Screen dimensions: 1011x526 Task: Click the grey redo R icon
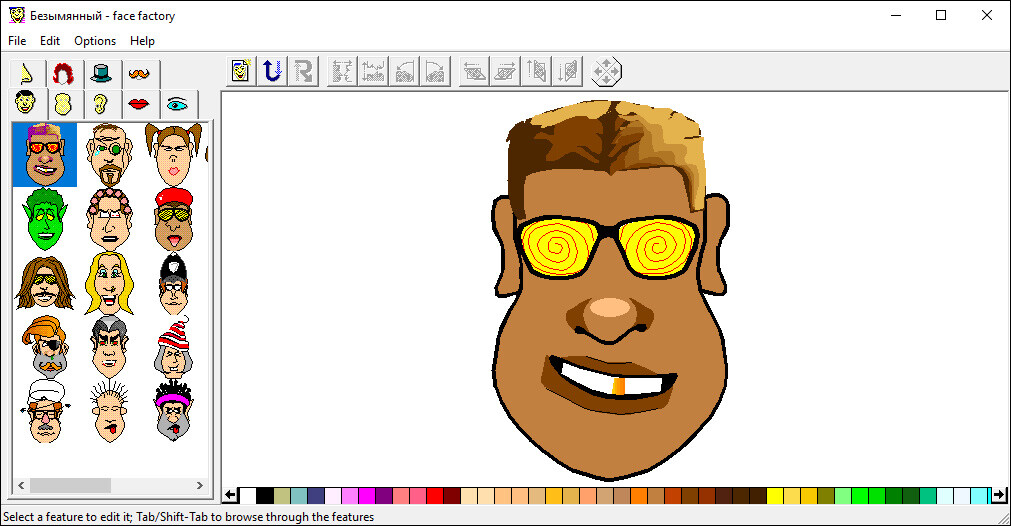click(x=303, y=71)
